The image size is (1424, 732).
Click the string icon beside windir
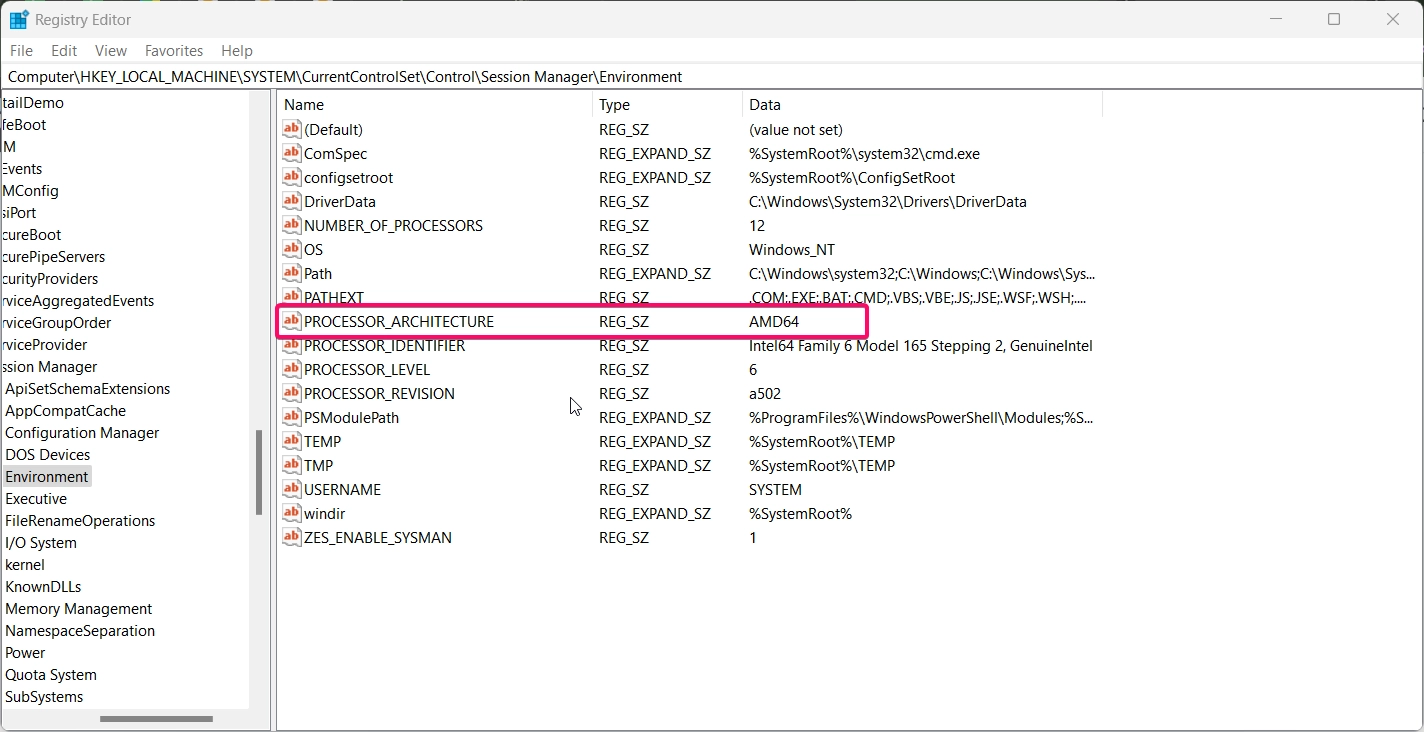click(x=291, y=513)
